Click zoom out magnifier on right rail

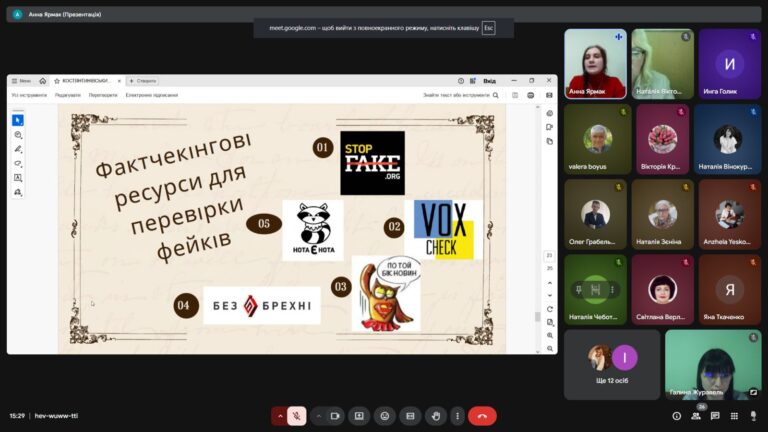pos(550,348)
